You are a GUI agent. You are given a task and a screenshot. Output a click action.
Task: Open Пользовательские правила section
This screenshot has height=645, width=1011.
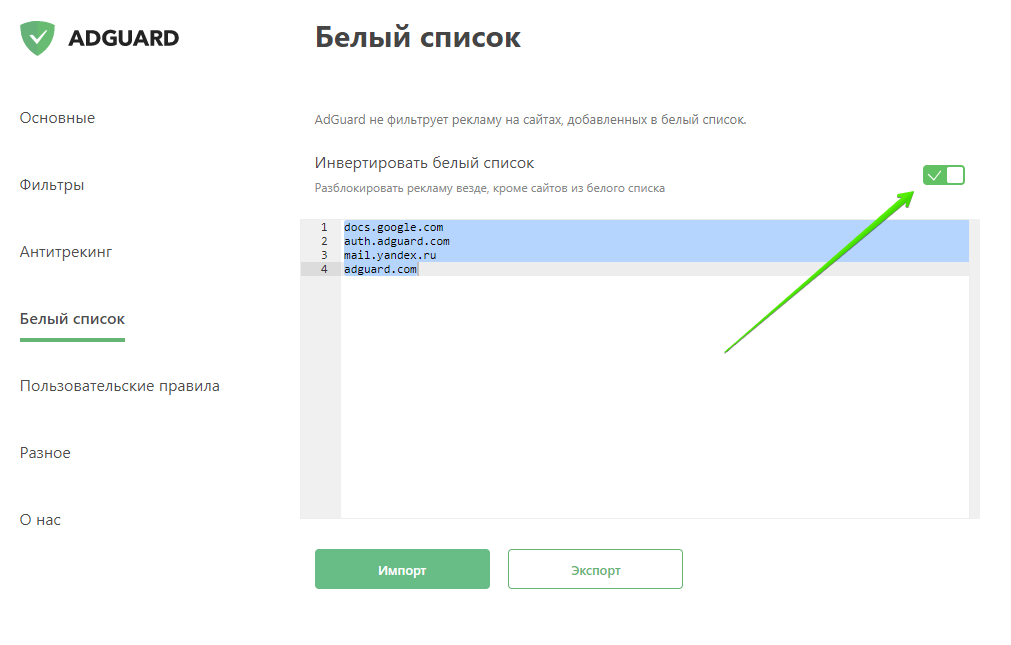tap(120, 386)
